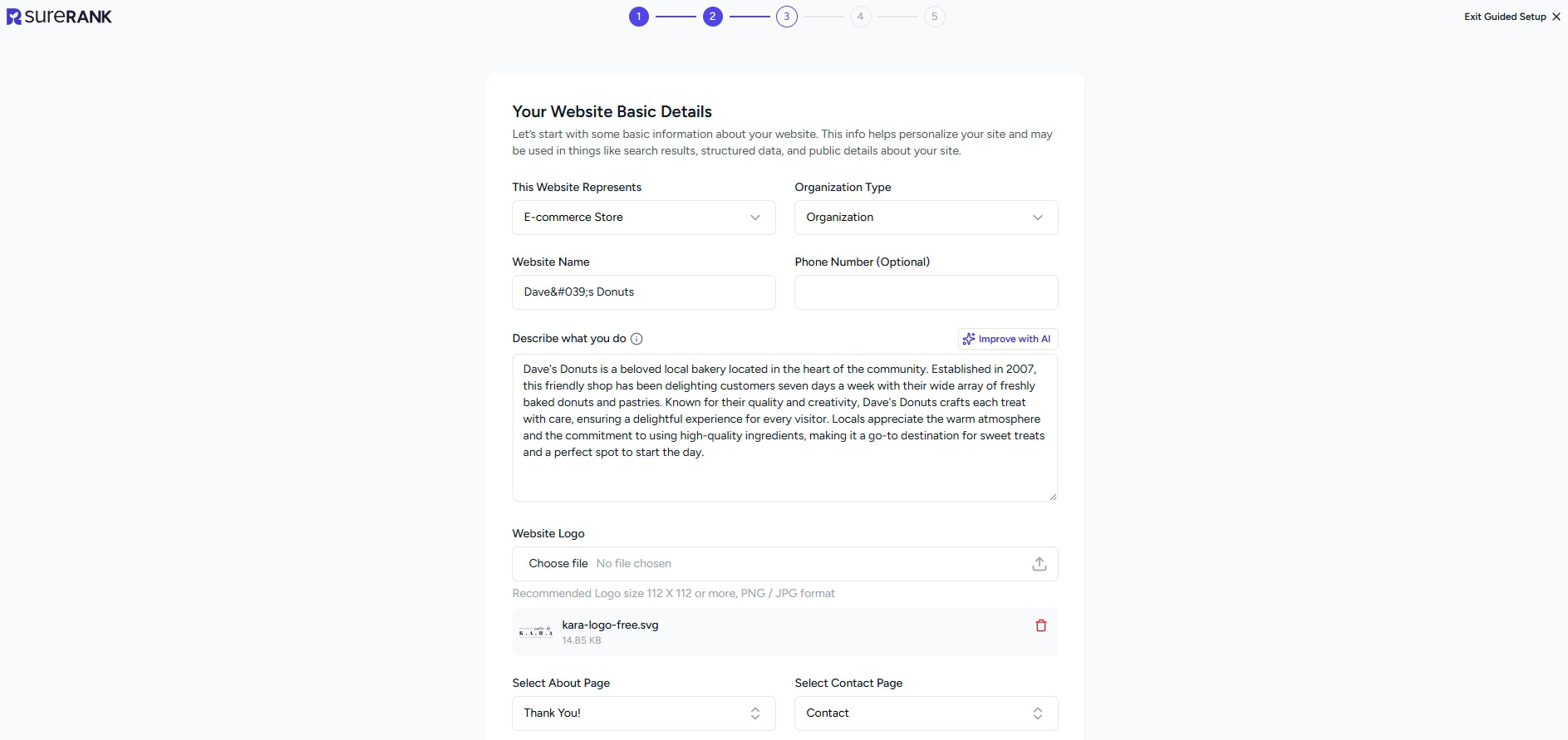This screenshot has height=740, width=1568.
Task: Click the Improve with AI button
Action: tap(1007, 339)
